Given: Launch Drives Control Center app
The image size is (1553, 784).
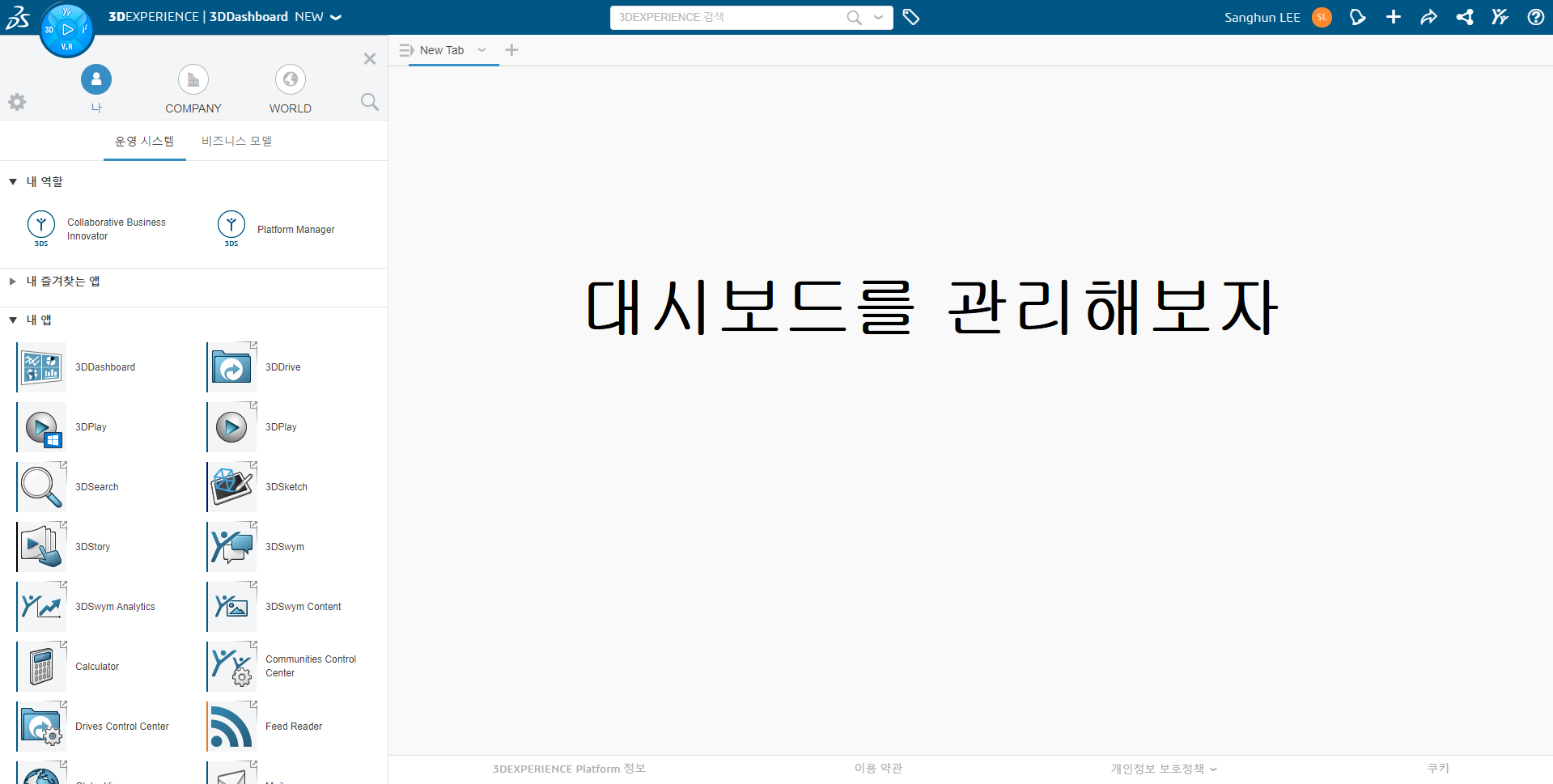Looking at the screenshot, I should coord(41,727).
